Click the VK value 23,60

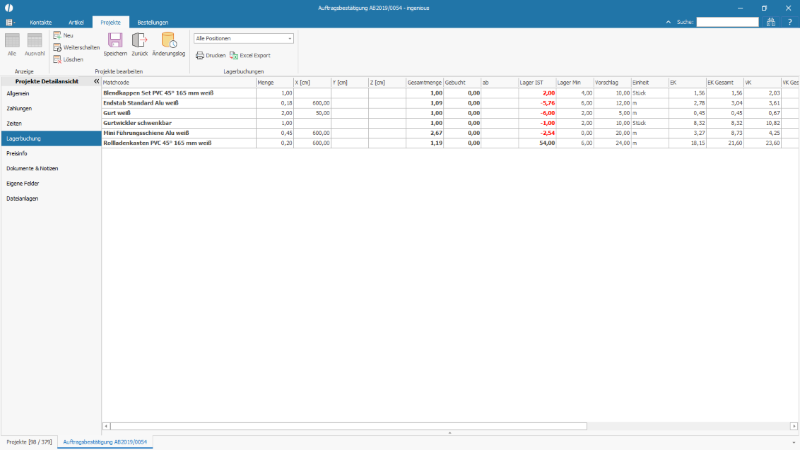(773, 143)
